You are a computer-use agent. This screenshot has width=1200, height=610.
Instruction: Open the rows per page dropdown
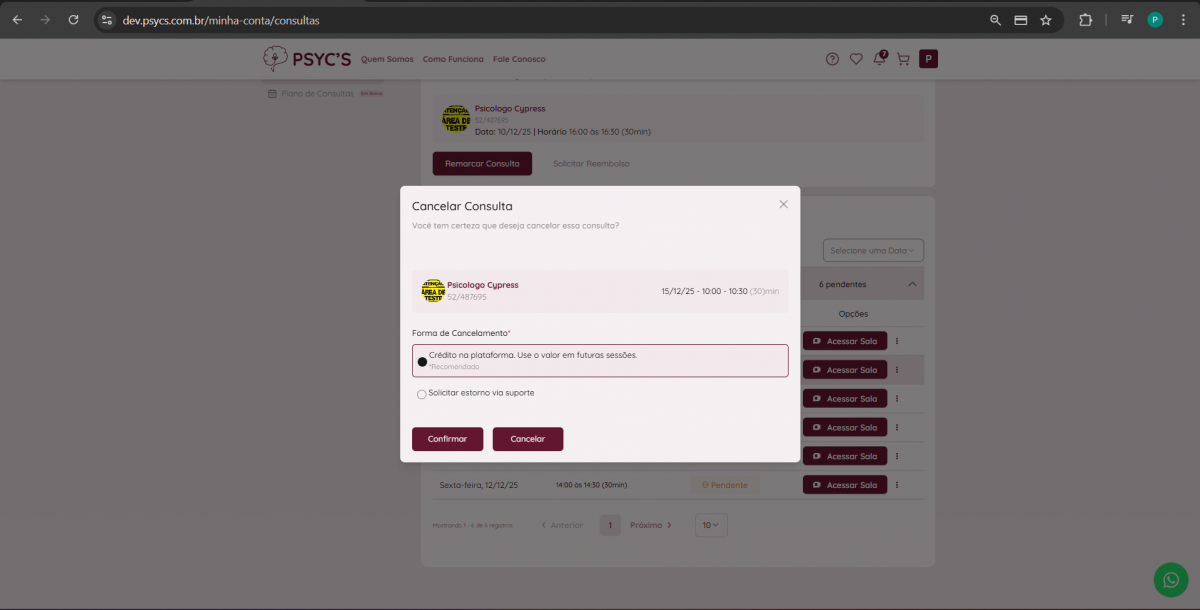(711, 525)
